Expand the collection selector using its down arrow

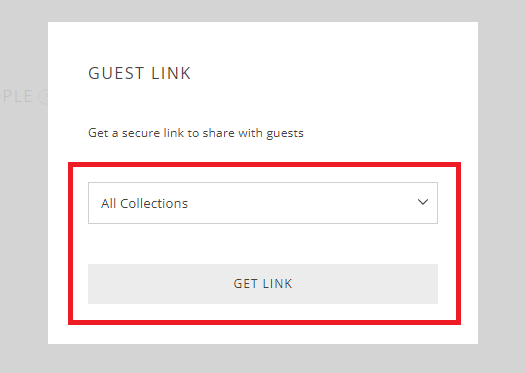coord(423,202)
